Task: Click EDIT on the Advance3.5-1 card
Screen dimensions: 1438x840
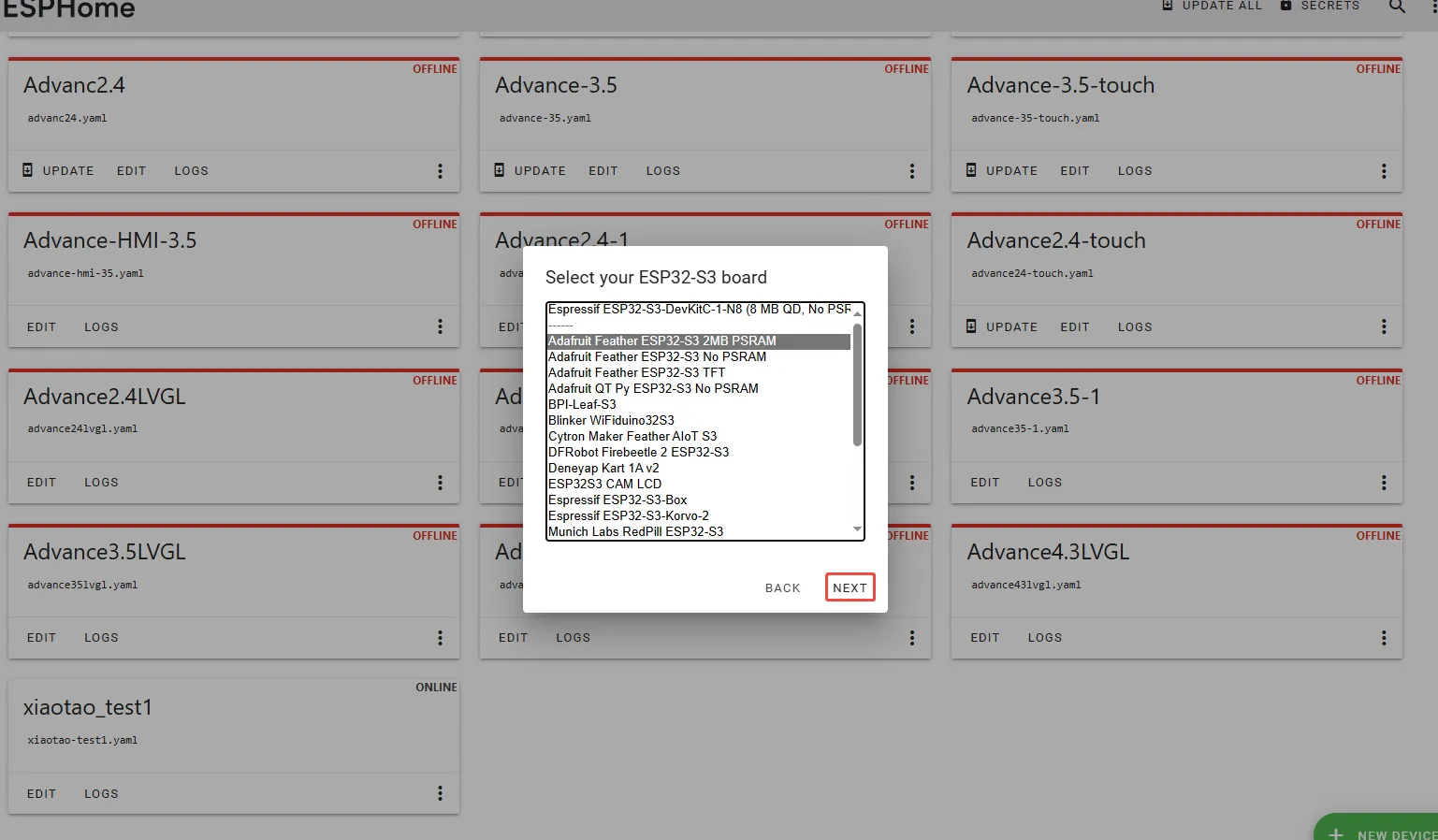Action: pyautogui.click(x=985, y=483)
